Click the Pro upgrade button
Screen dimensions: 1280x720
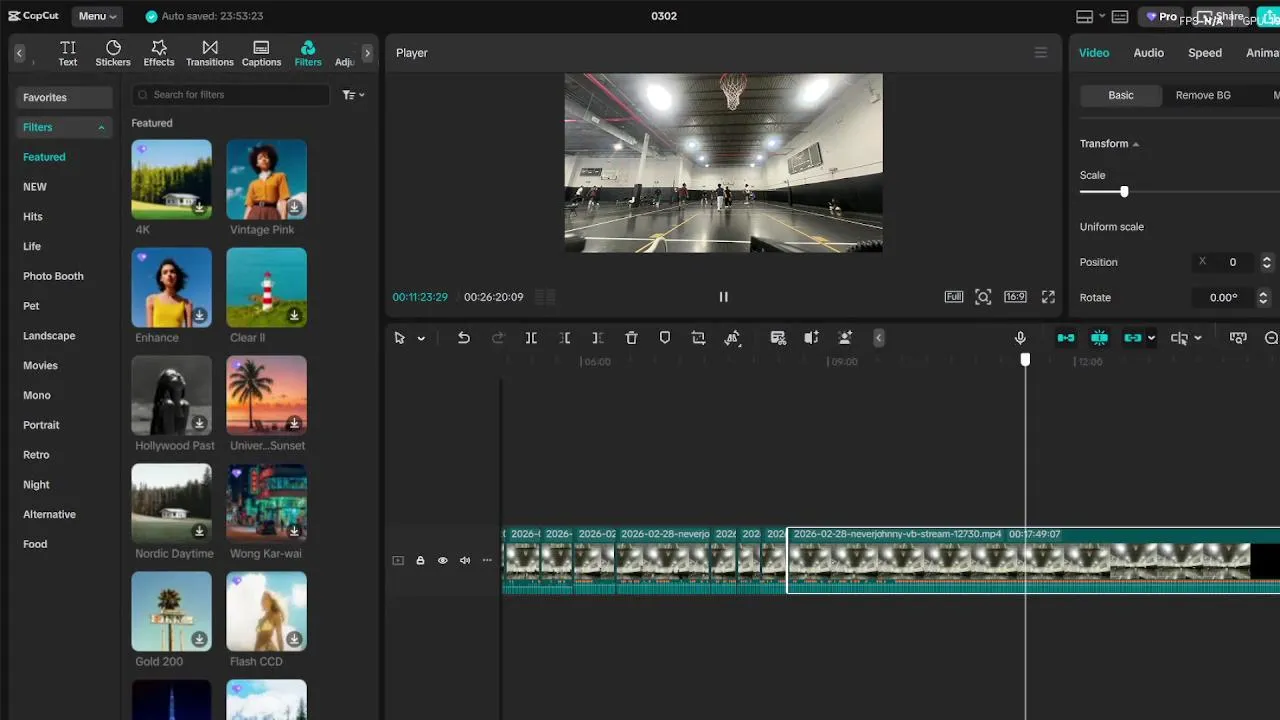click(x=1161, y=17)
